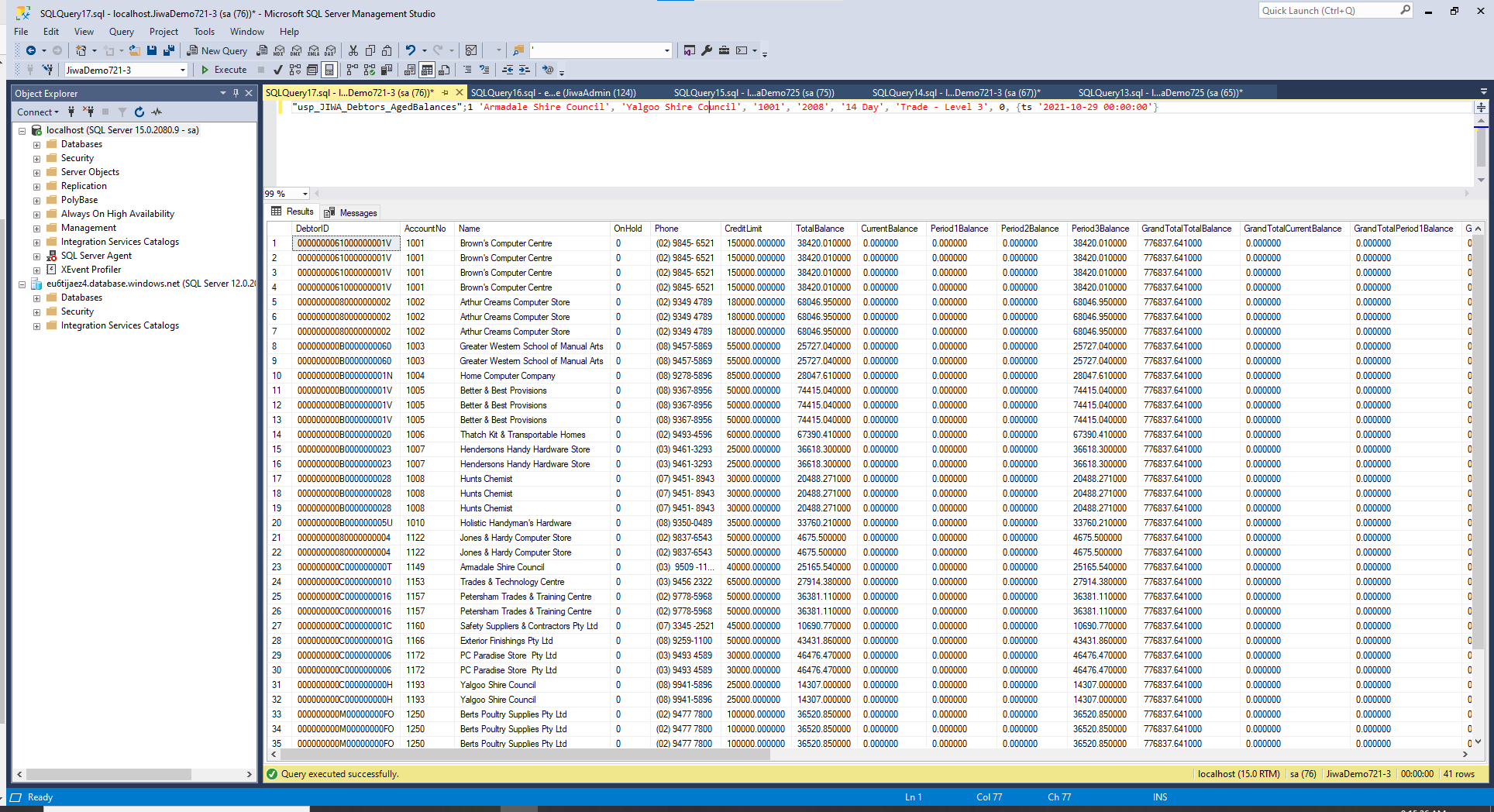Image resolution: width=1494 pixels, height=812 pixels.
Task: Open the Connect dropdown in Object Explorer
Action: coord(38,112)
